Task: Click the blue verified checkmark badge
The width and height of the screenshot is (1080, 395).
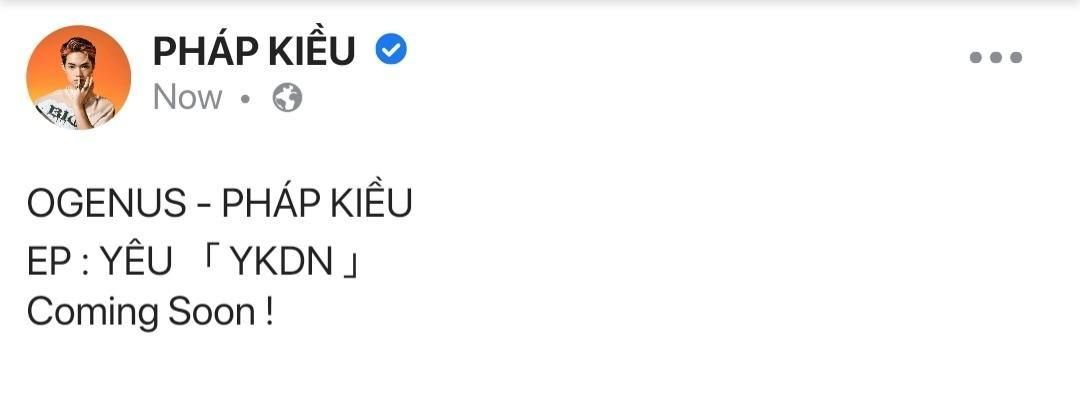Action: (391, 50)
